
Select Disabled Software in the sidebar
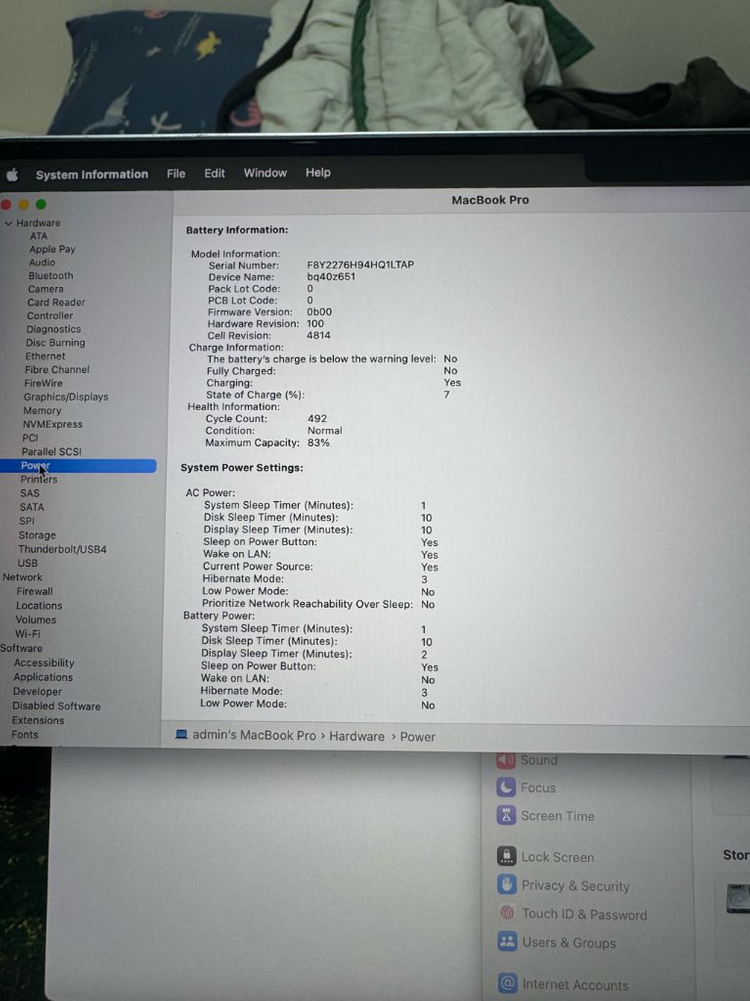point(56,707)
